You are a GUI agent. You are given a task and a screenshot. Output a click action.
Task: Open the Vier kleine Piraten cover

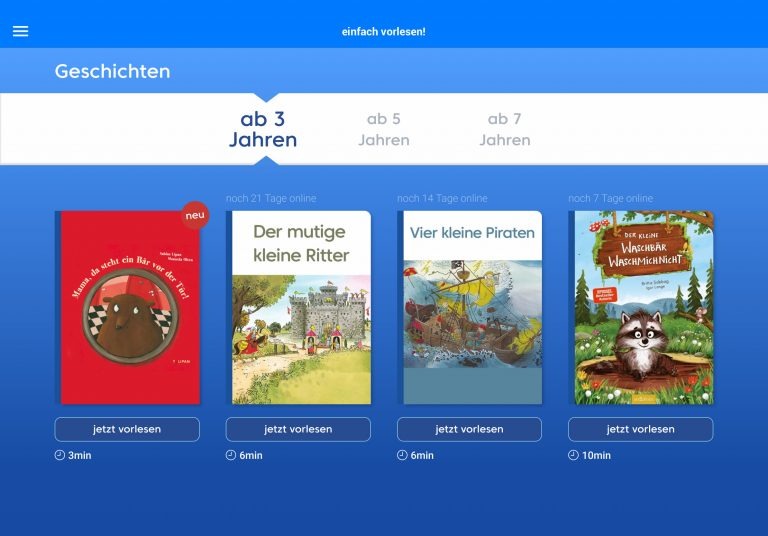470,308
